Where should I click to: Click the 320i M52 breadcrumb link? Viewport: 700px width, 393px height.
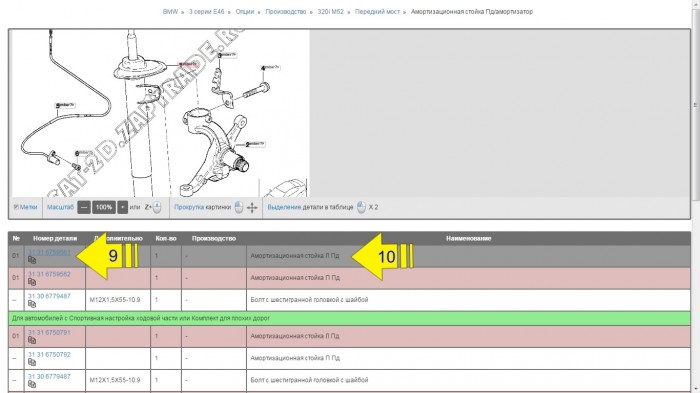tap(330, 12)
